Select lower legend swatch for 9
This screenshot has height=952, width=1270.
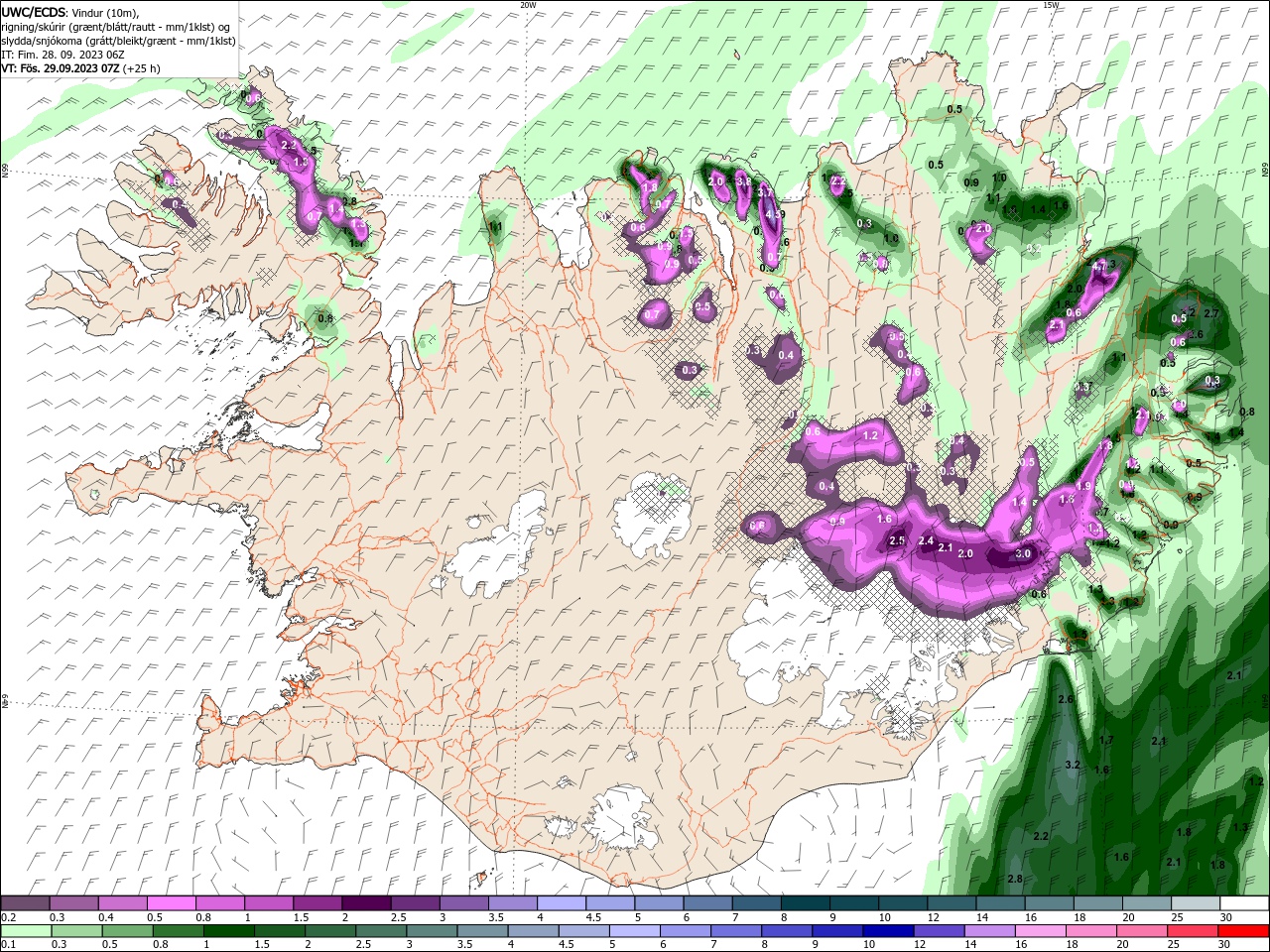click(837, 931)
